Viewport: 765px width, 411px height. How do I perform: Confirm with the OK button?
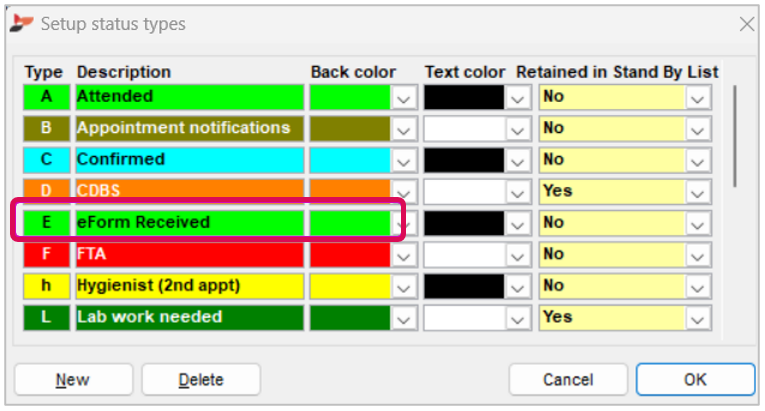click(695, 379)
